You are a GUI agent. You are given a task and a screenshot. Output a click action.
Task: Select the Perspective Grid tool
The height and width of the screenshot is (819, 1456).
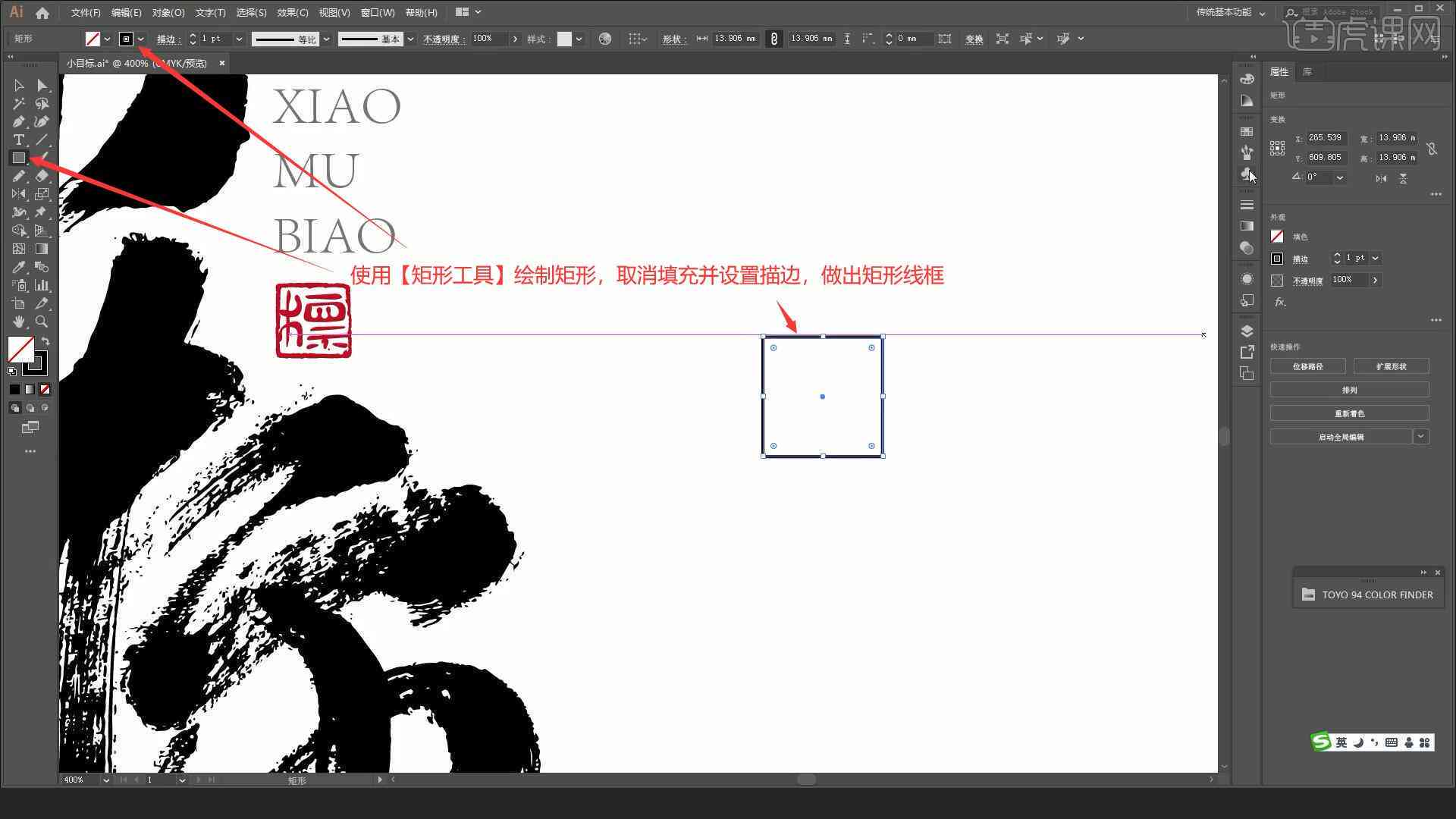(x=42, y=231)
